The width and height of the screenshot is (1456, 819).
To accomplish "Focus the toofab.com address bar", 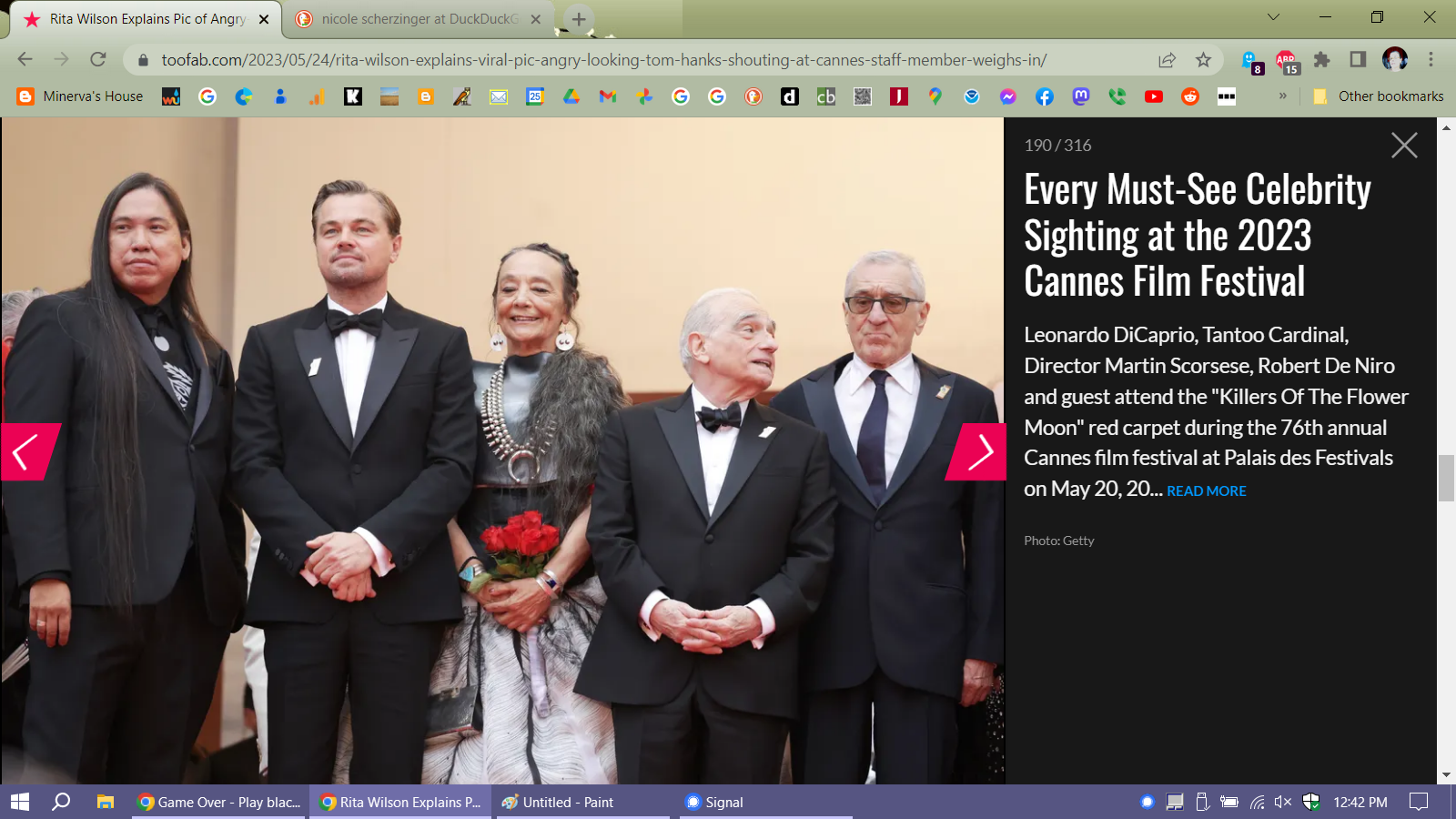I will tap(603, 60).
